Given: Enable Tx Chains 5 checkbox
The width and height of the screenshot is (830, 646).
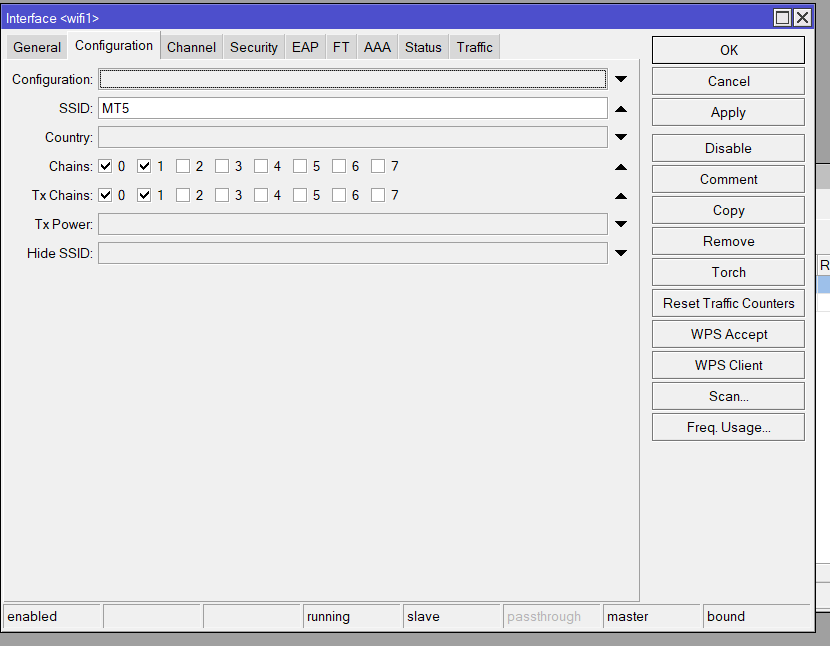Looking at the screenshot, I should click(300, 195).
